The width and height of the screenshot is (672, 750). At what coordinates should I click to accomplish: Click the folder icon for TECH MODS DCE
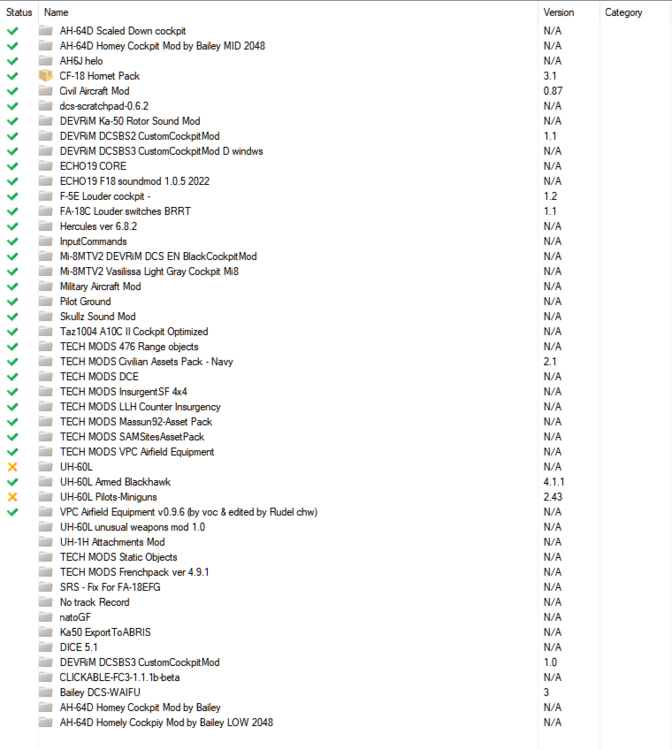coord(46,377)
